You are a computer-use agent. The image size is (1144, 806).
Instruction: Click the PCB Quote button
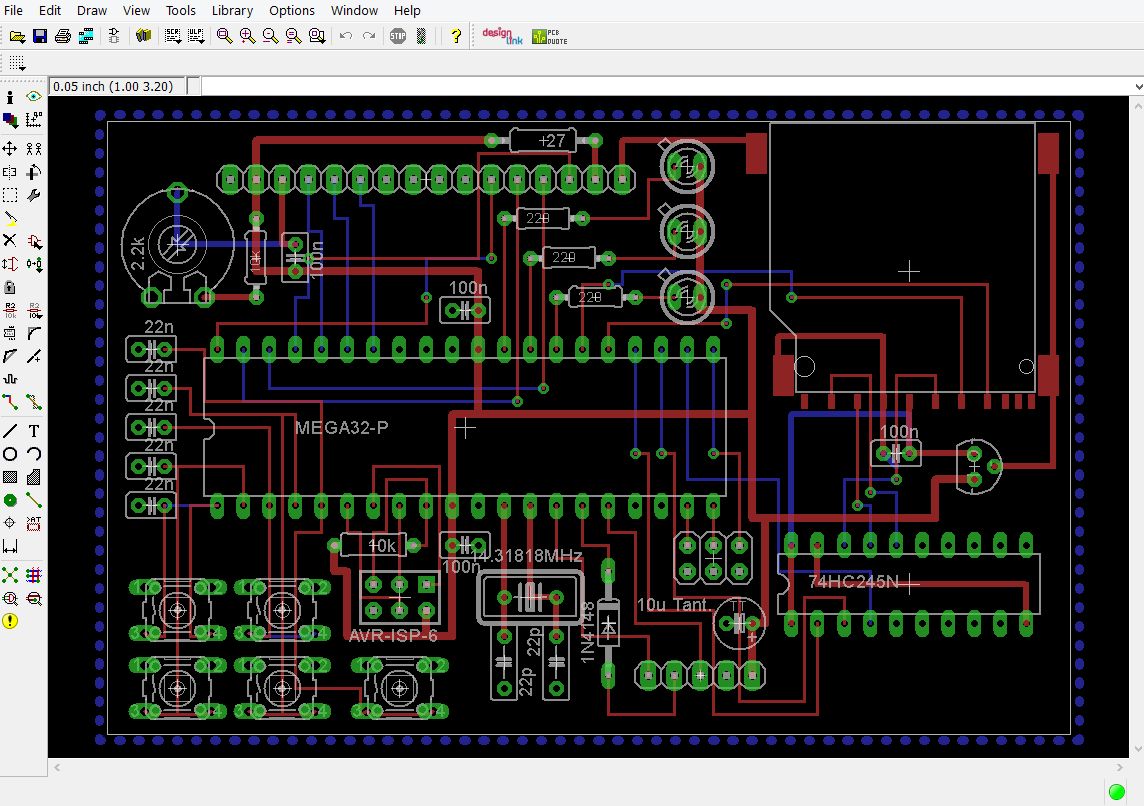click(549, 36)
